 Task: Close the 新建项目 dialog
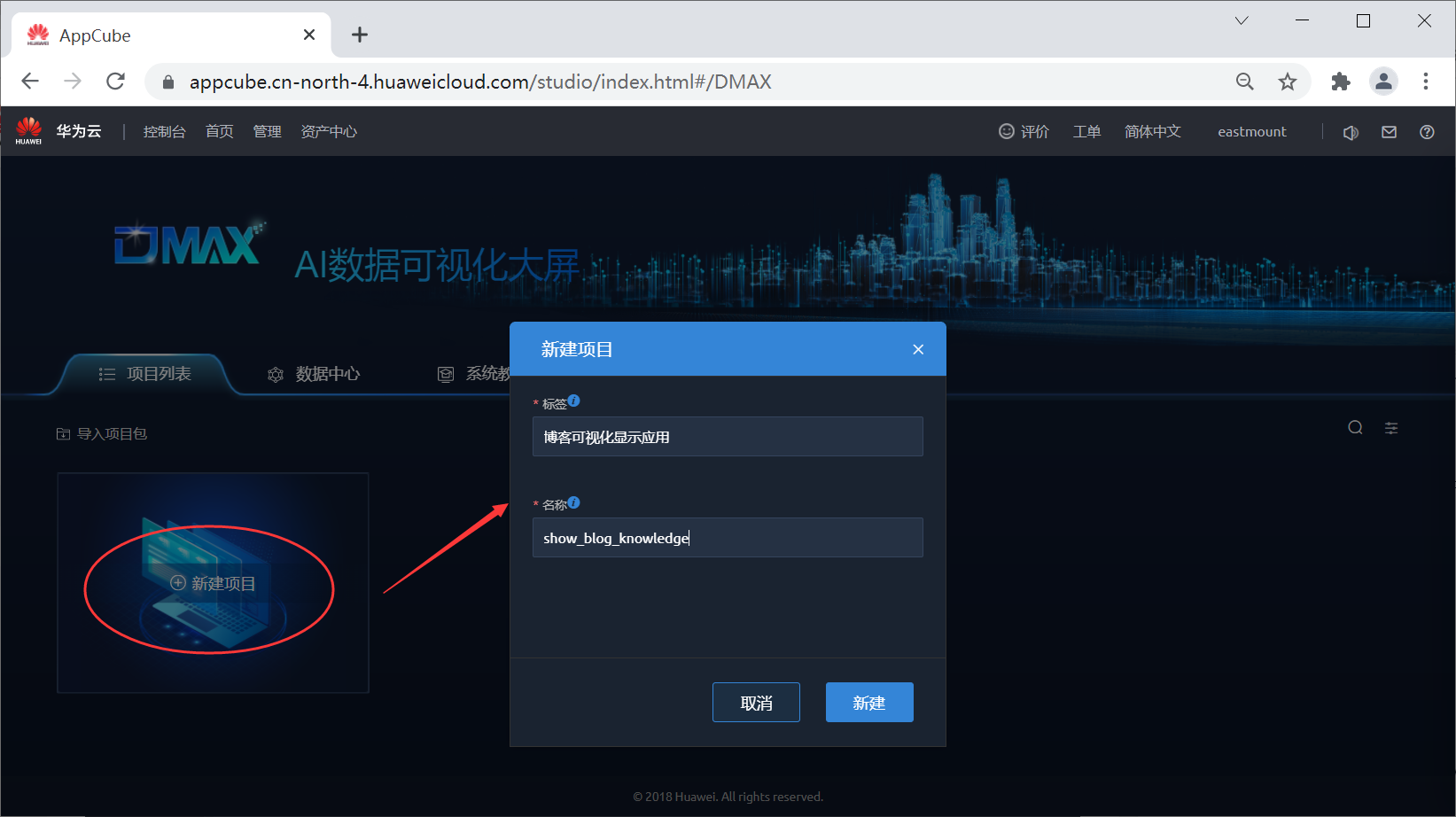pyautogui.click(x=918, y=349)
